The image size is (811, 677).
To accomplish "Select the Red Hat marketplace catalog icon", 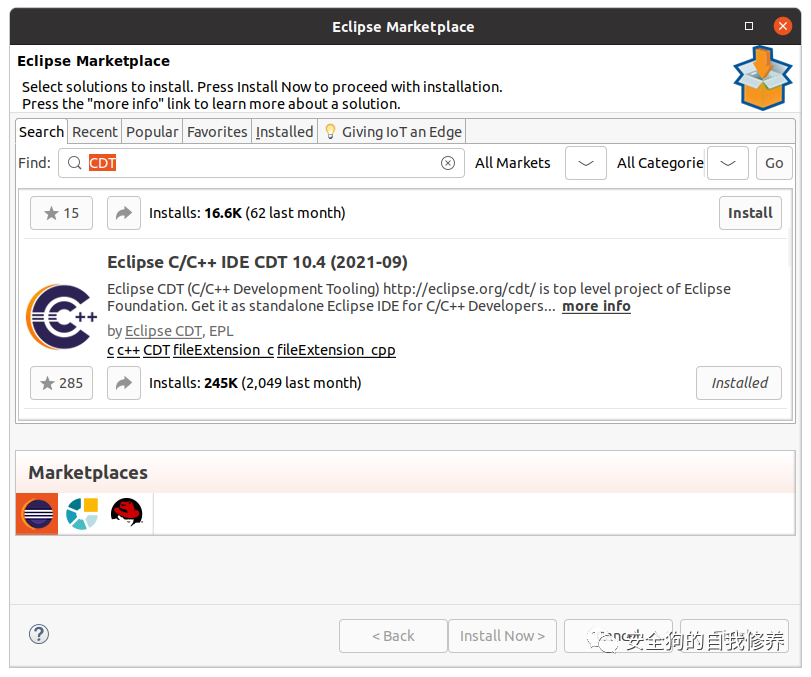I will tap(127, 512).
